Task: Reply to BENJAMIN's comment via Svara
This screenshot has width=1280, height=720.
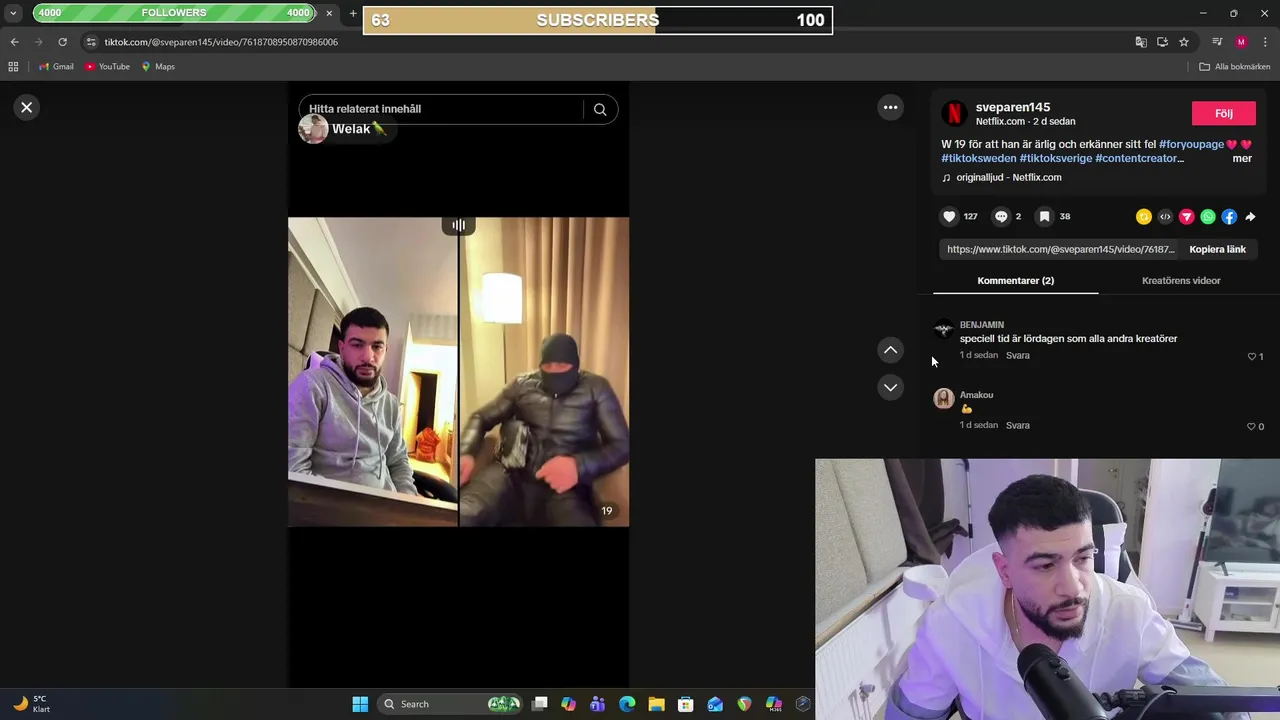Action: [1017, 355]
